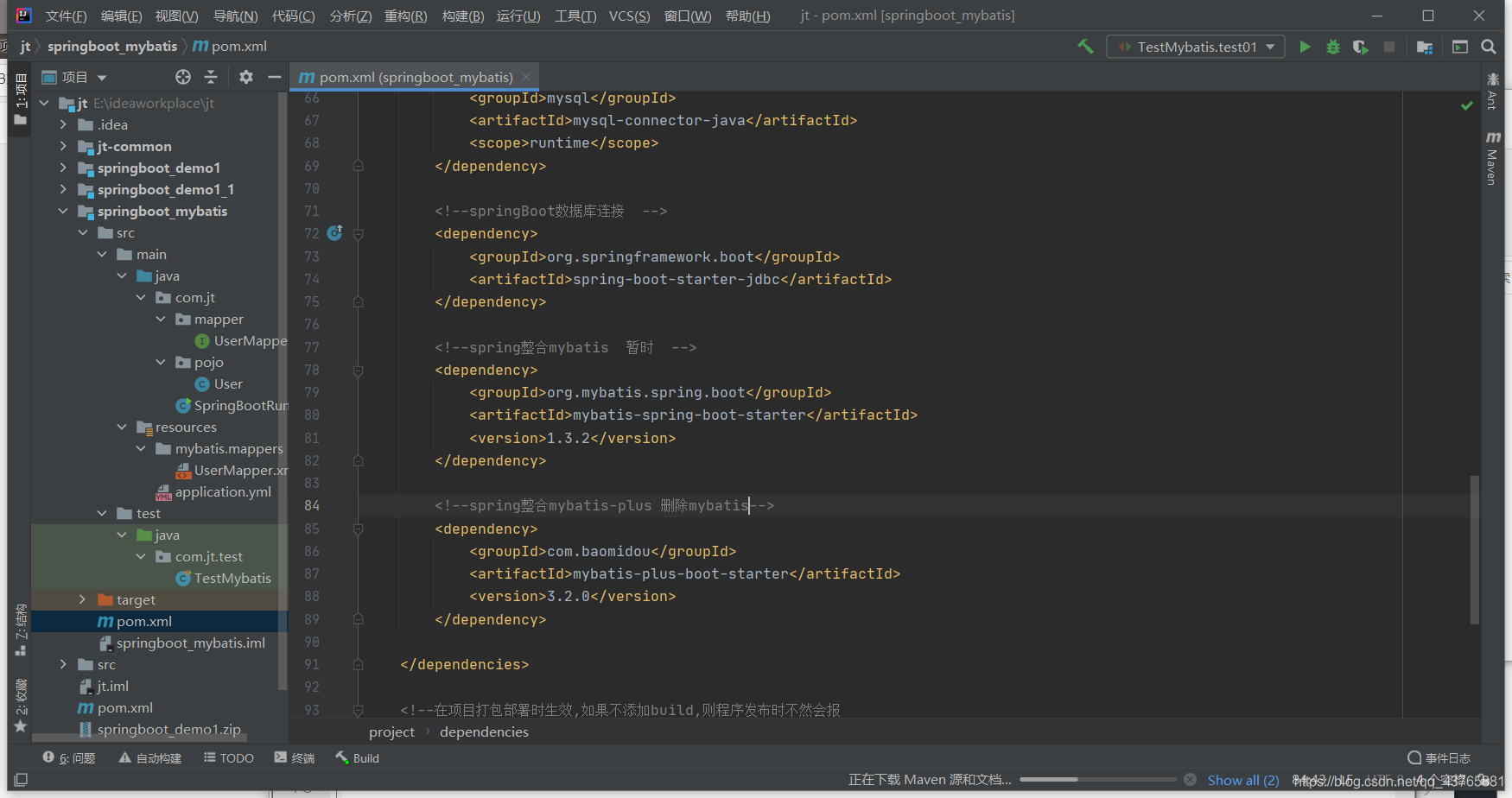Open run configuration dropdown TestMybatis.test01
Screen dimensions: 1512x798
(x=1196, y=47)
